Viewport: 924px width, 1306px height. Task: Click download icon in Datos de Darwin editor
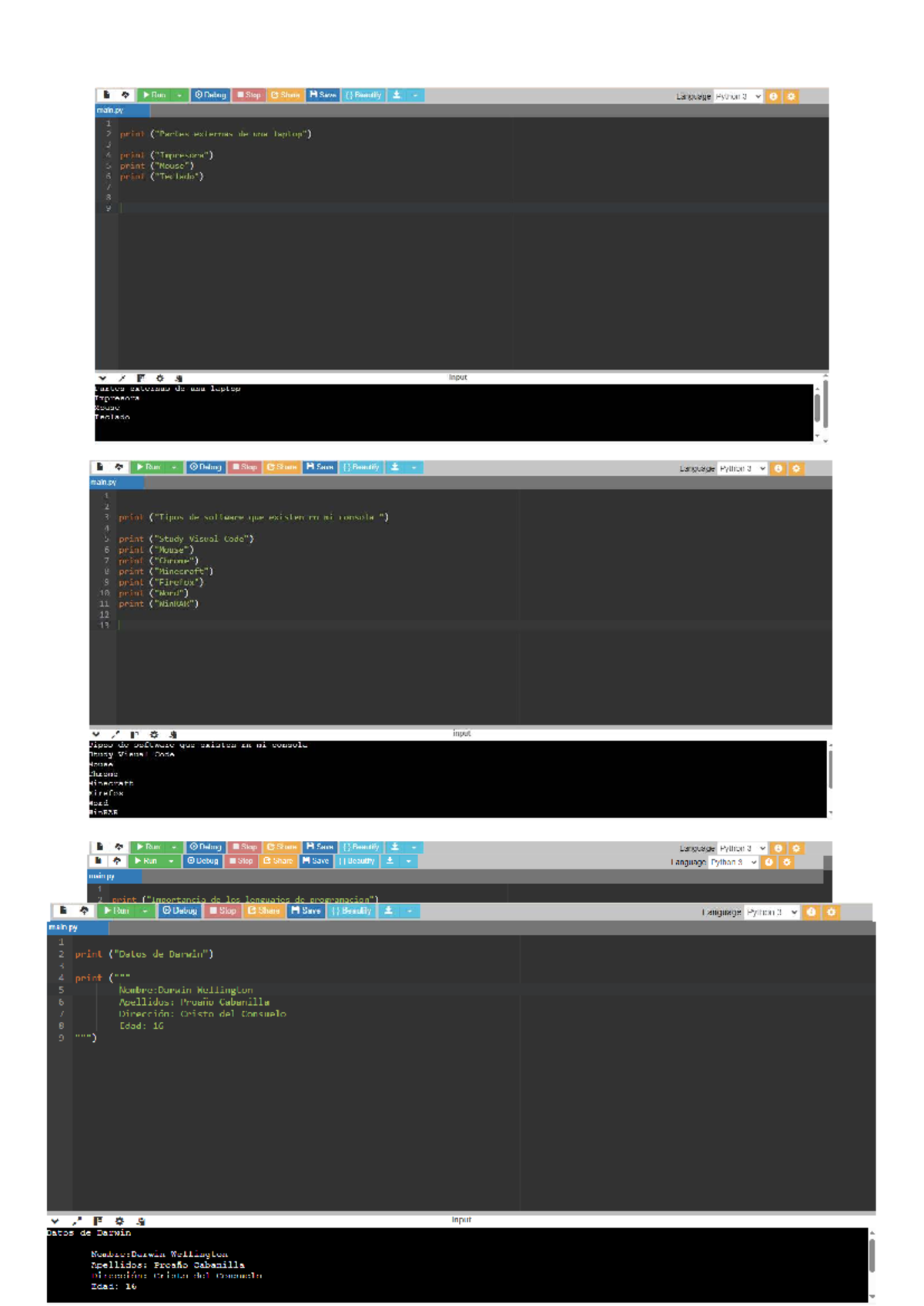pos(389,910)
